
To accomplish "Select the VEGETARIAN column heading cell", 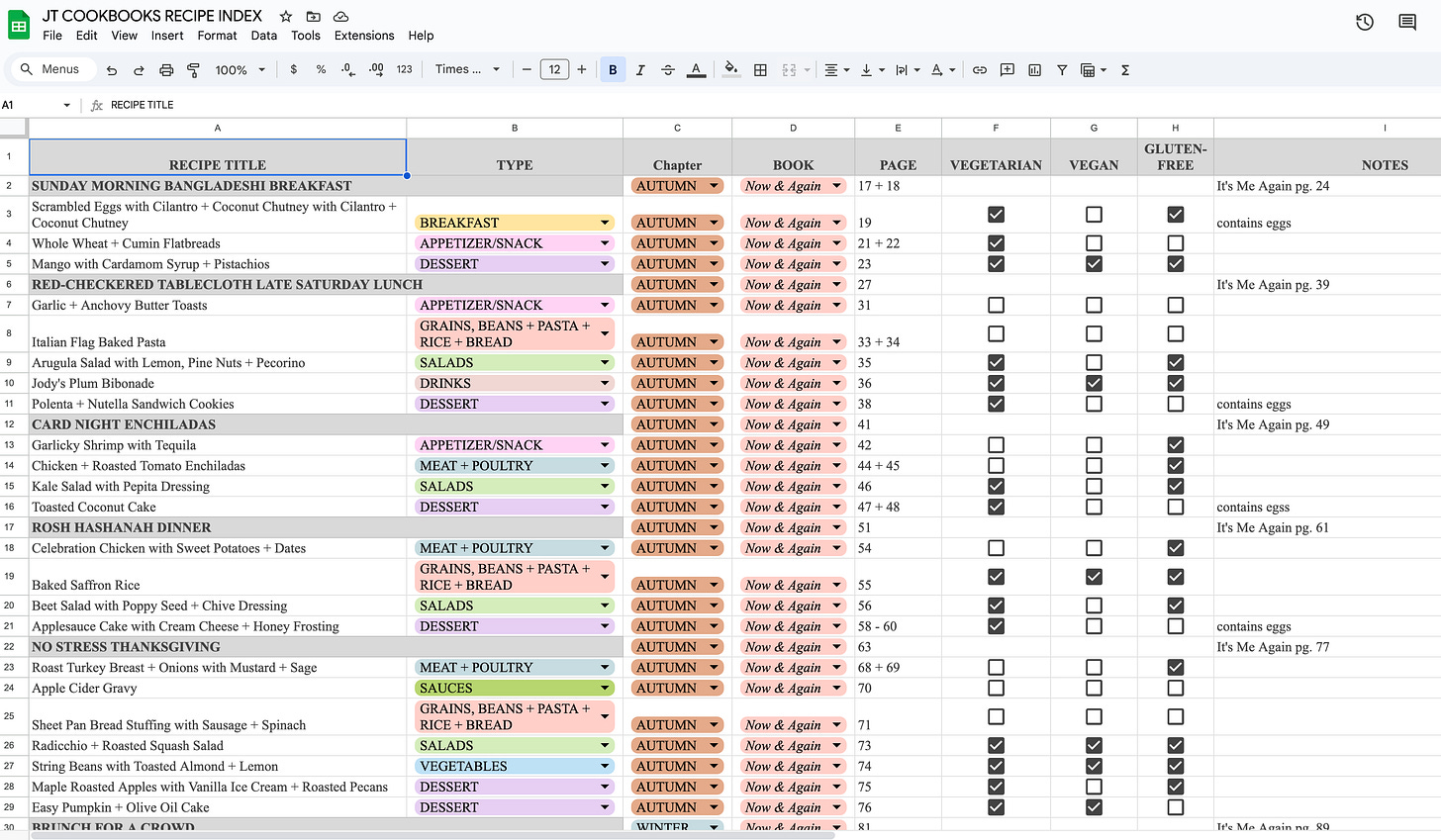I will [996, 157].
